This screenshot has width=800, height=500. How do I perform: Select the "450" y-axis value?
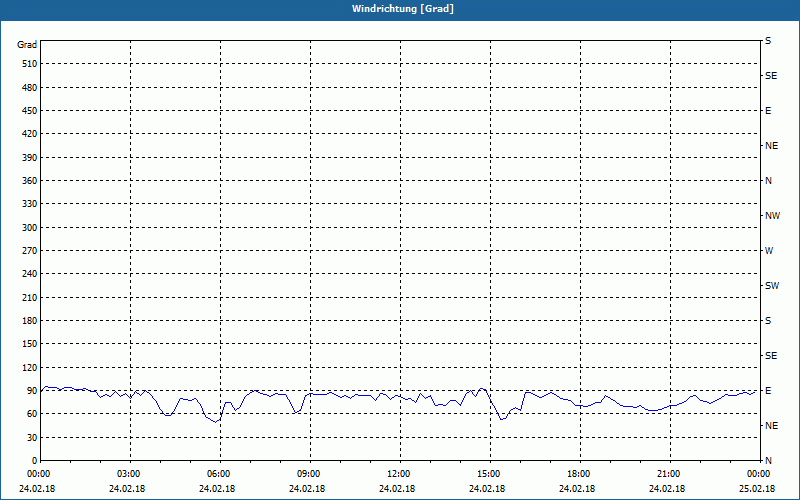tap(30, 111)
